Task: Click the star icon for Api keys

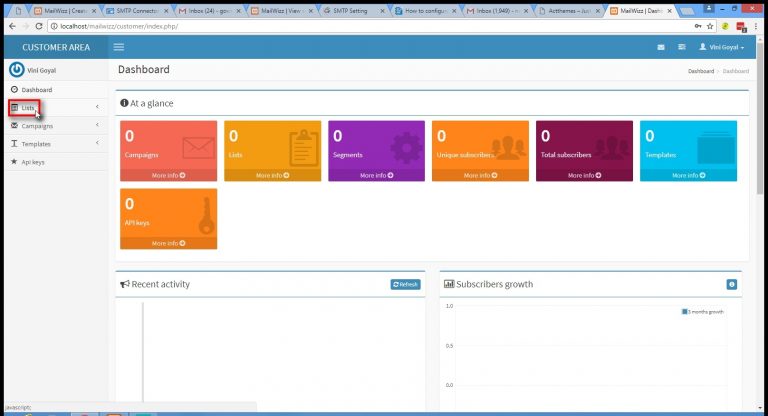Action: coord(14,161)
